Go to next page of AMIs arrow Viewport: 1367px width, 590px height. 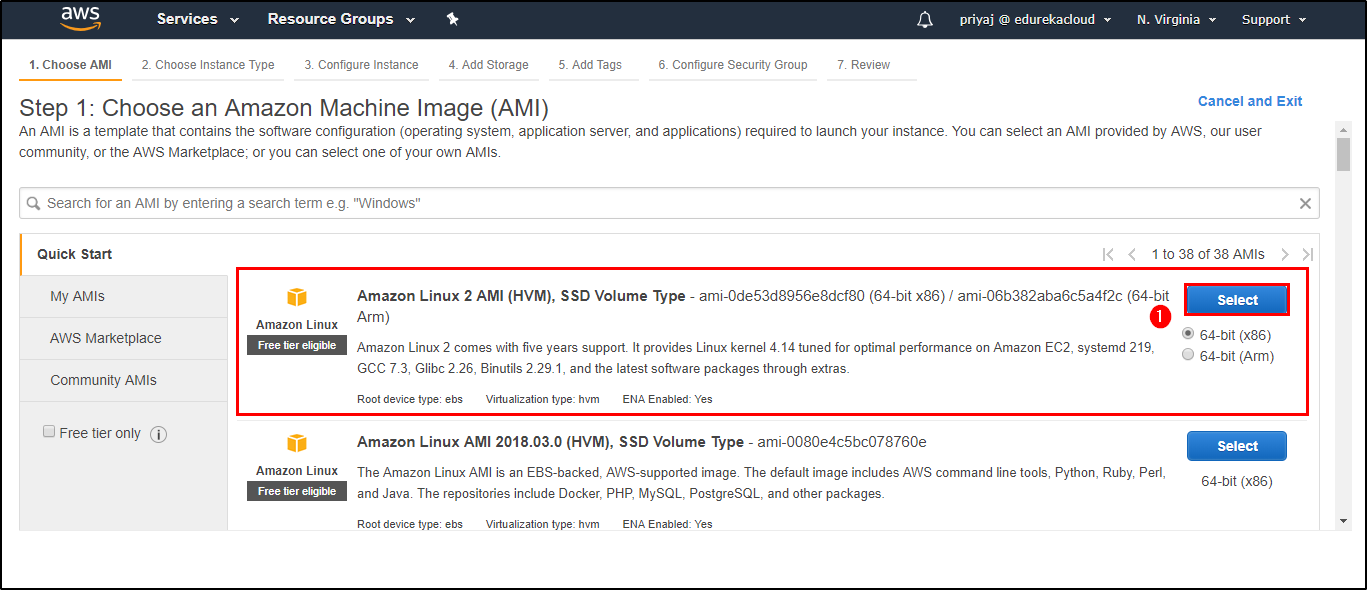tap(1285, 254)
